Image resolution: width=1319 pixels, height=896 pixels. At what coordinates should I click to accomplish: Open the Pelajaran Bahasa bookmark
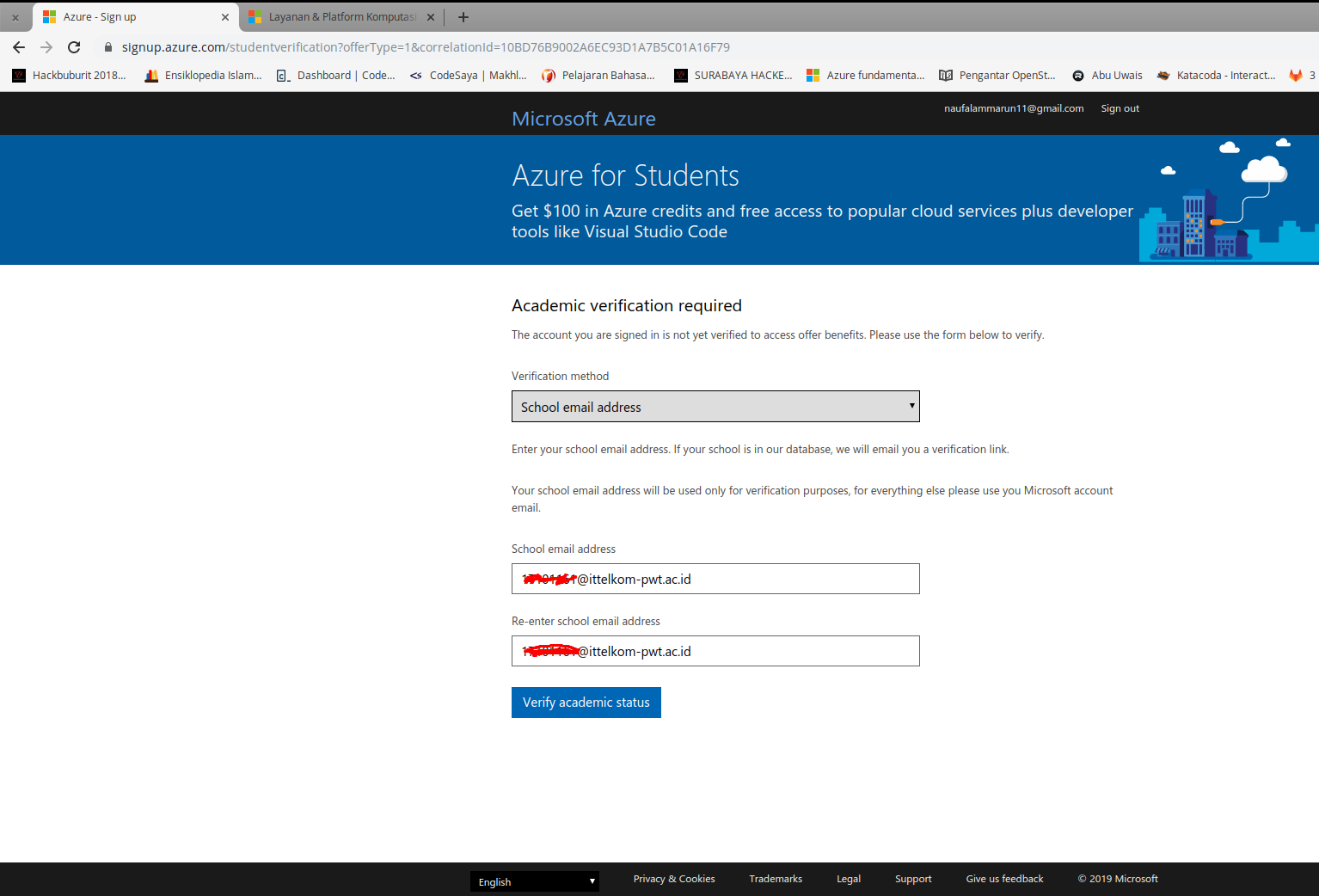pyautogui.click(x=598, y=76)
